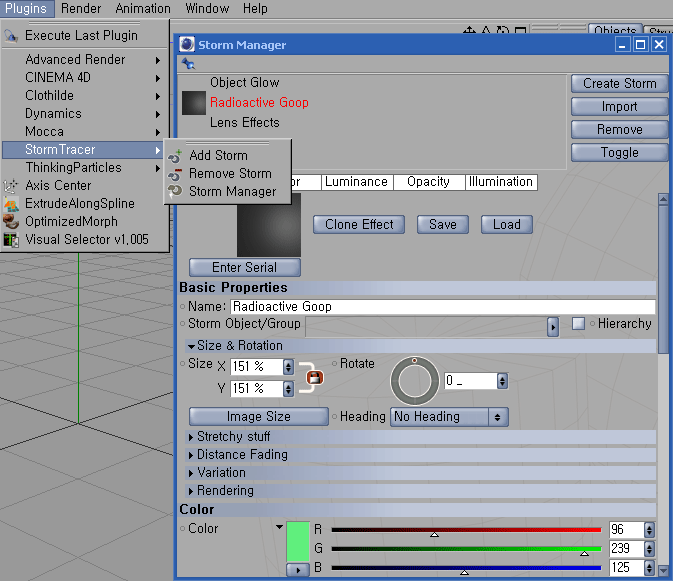Screen dimensions: 673x581
Task: Click the large effect preview image
Action: tap(269, 224)
